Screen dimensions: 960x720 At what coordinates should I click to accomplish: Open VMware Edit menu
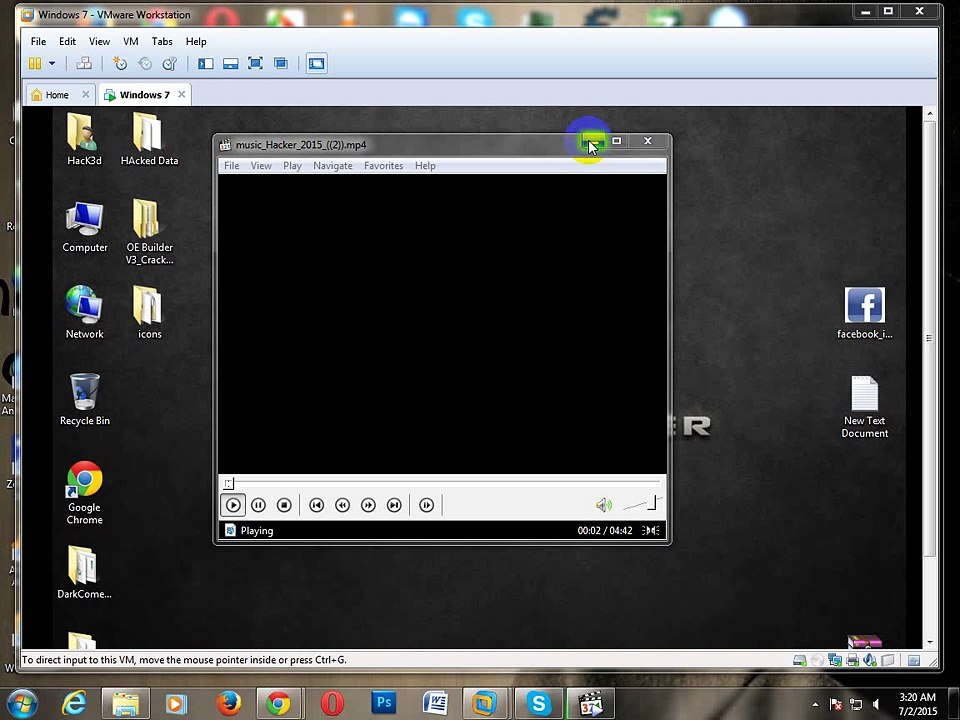pyautogui.click(x=67, y=42)
